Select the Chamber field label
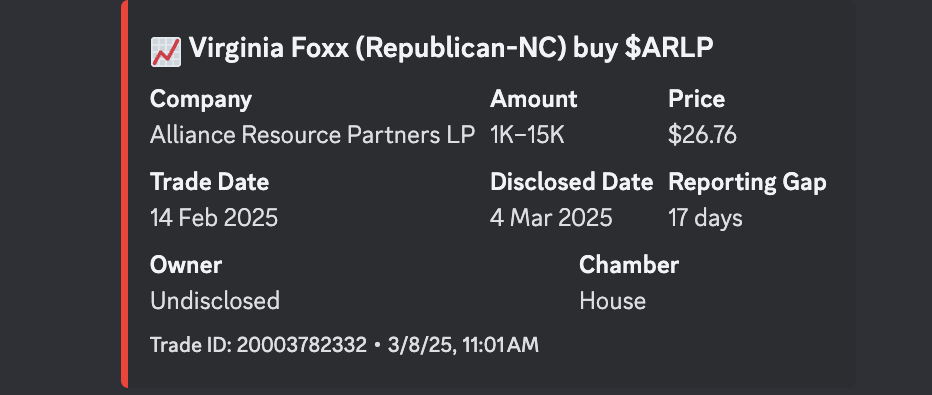The height and width of the screenshot is (395, 932). [x=629, y=265]
